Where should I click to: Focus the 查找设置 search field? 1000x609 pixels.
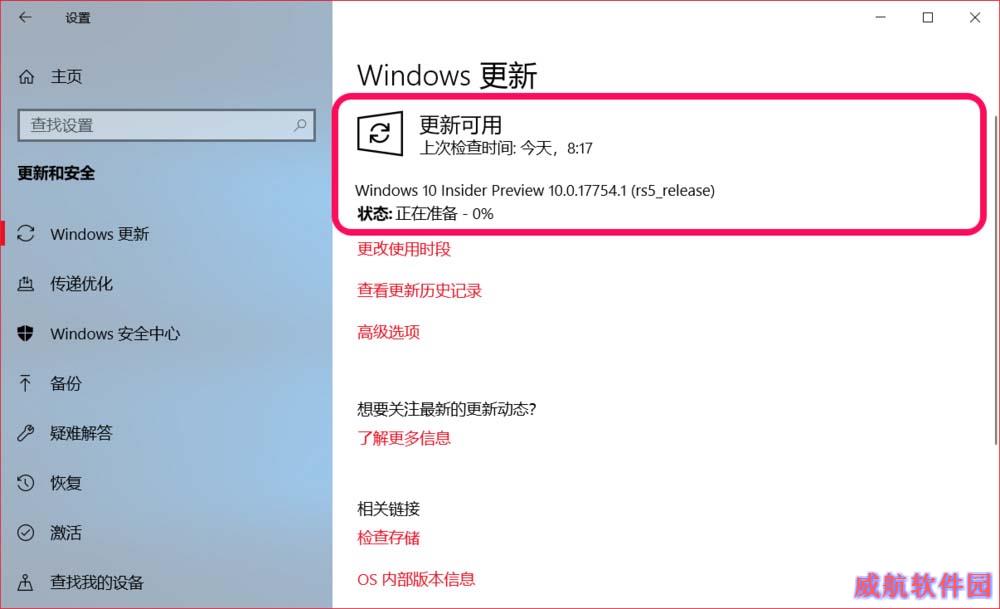(167, 125)
